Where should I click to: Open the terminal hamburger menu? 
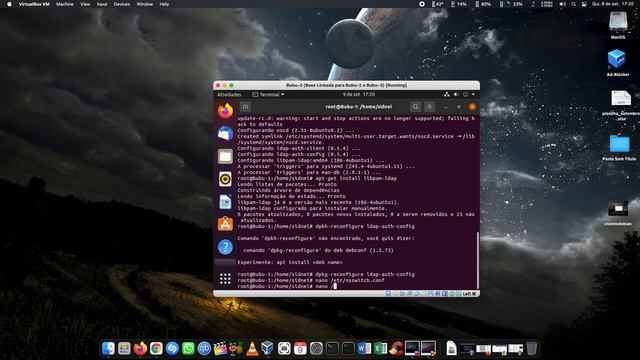pos(429,107)
